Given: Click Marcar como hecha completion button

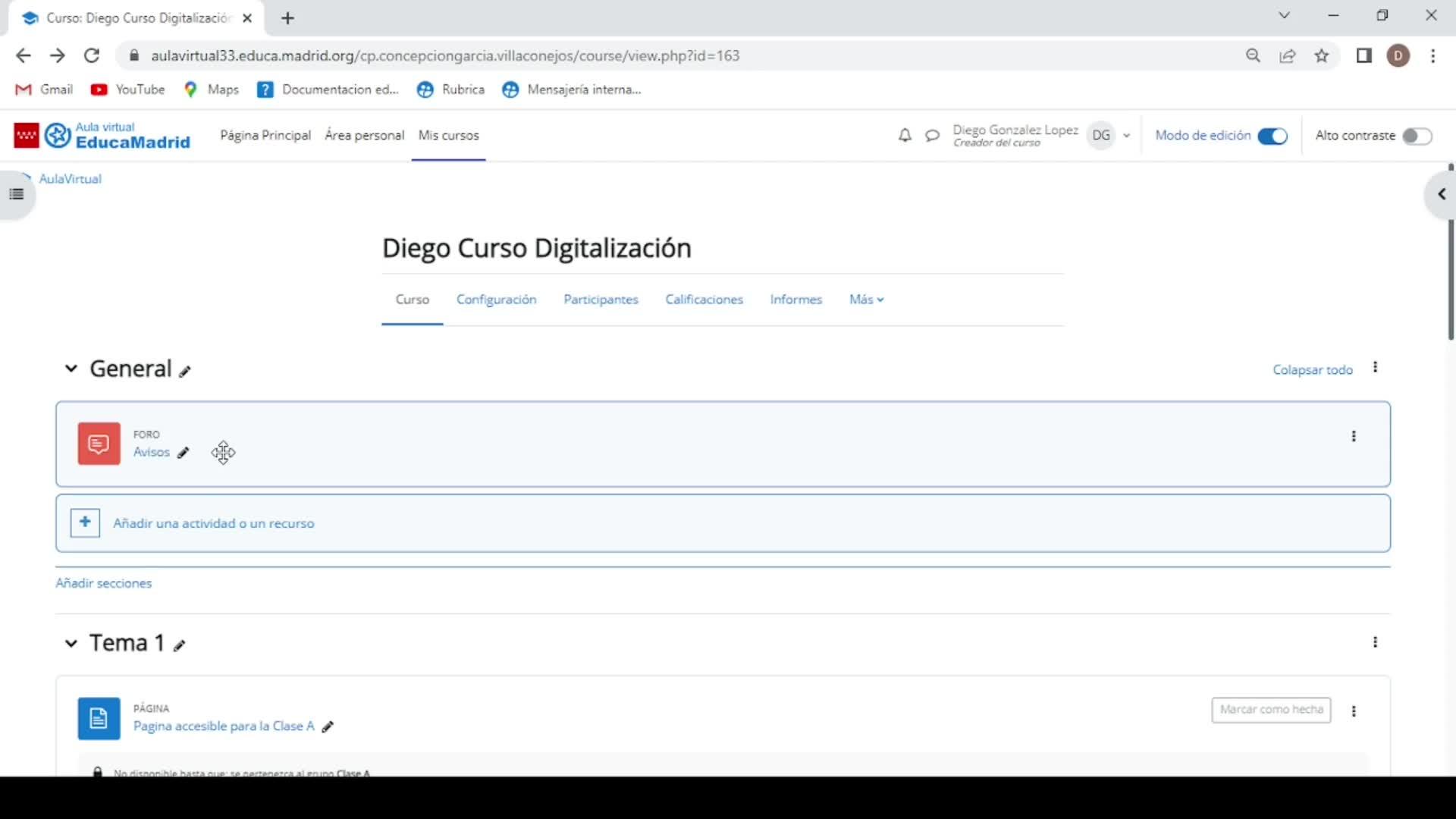Looking at the screenshot, I should click(1271, 710).
